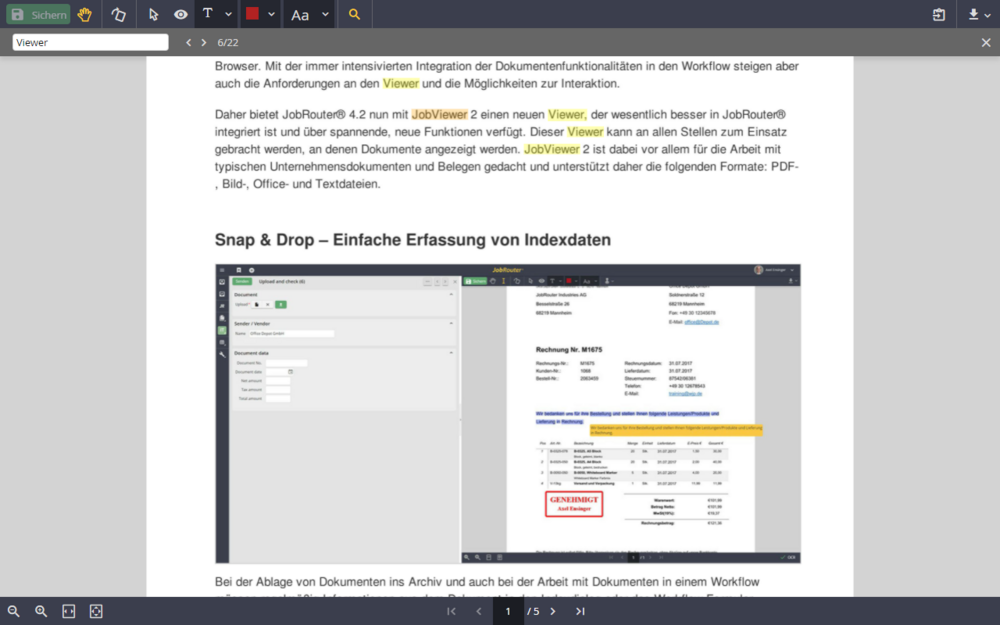Click highlighted "Viewer" after "an den"
The image size is (1000, 625).
coord(401,84)
